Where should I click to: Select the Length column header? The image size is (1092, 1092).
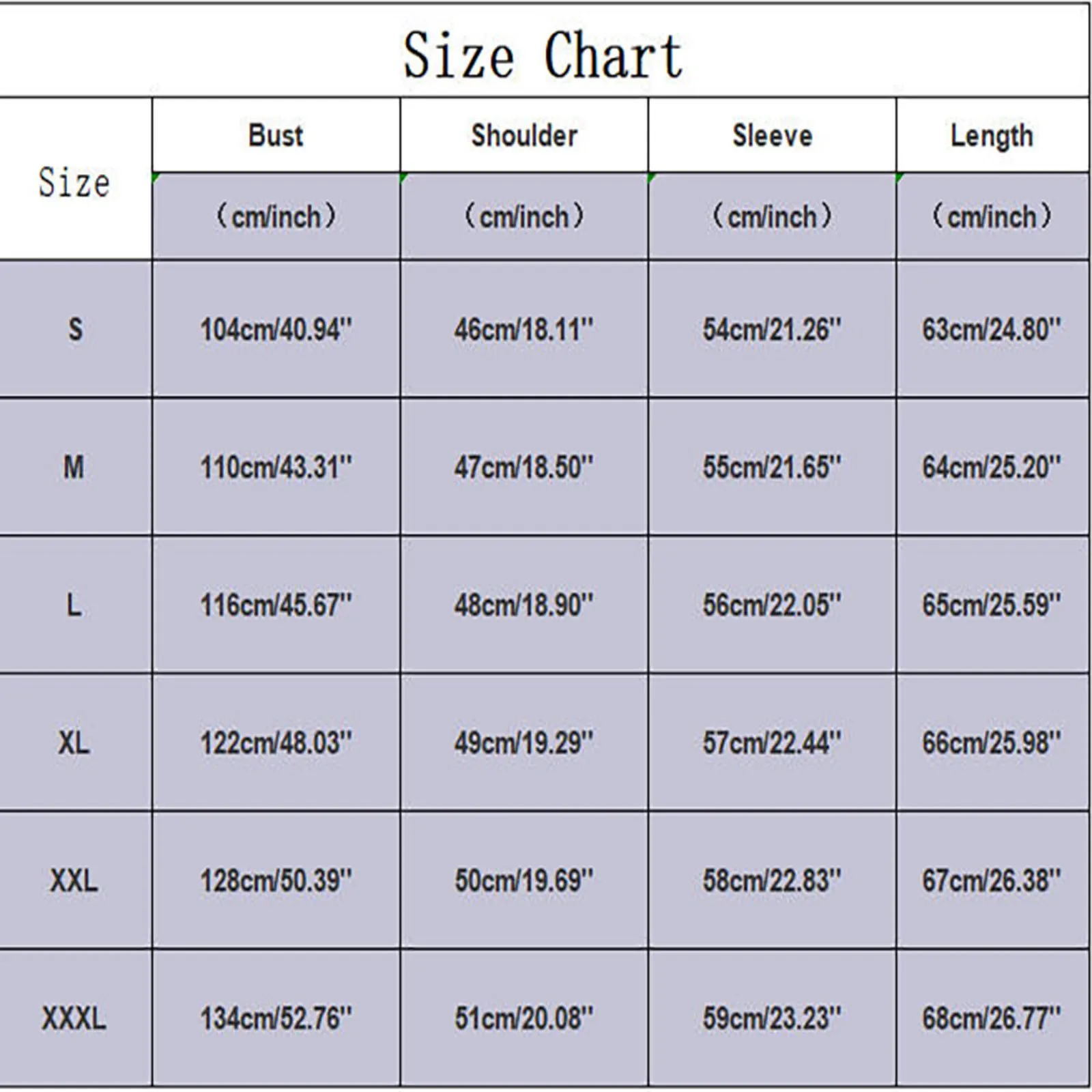992,135
